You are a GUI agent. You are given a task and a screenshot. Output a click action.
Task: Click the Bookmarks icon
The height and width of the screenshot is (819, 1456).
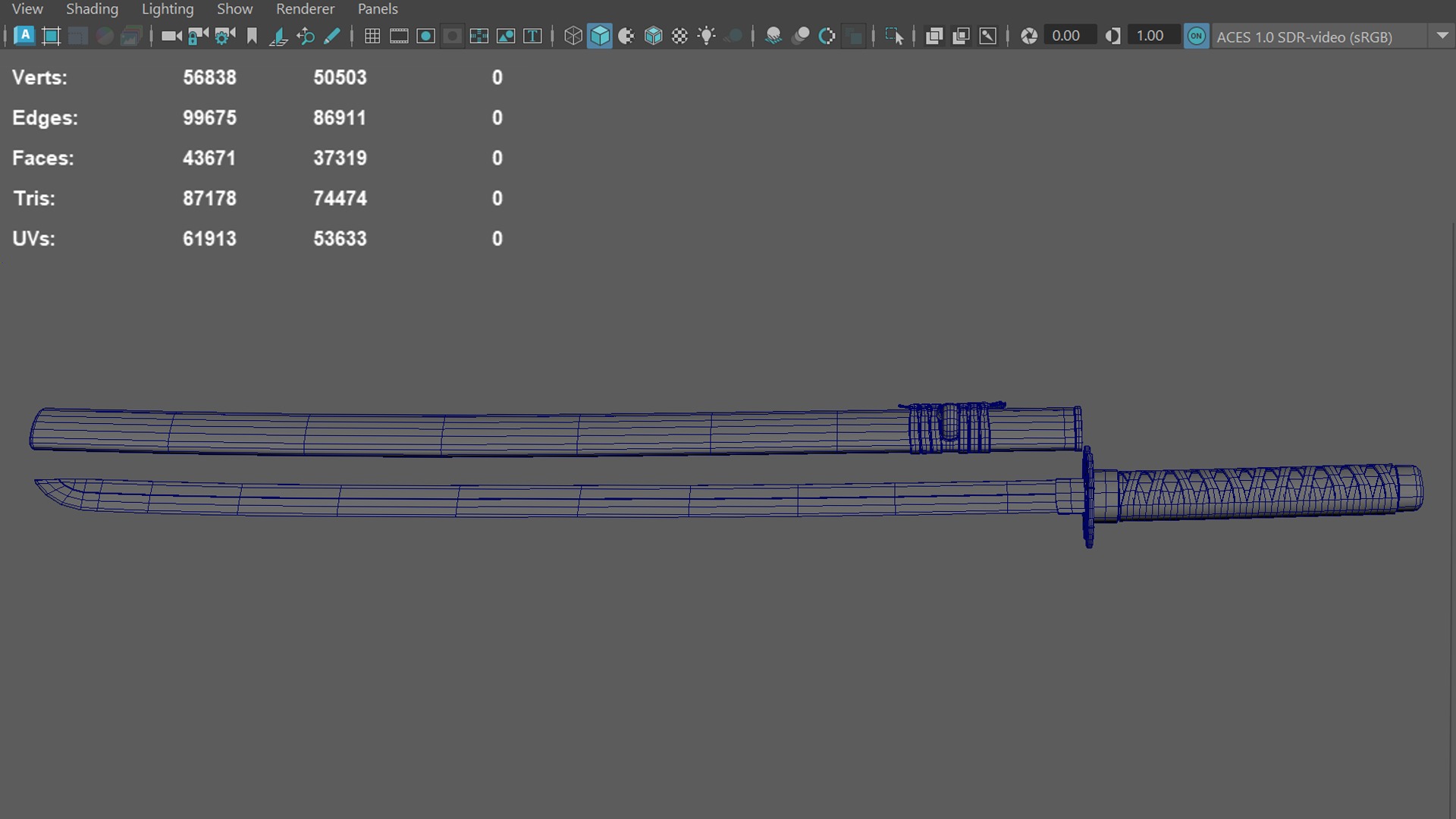pyautogui.click(x=252, y=36)
